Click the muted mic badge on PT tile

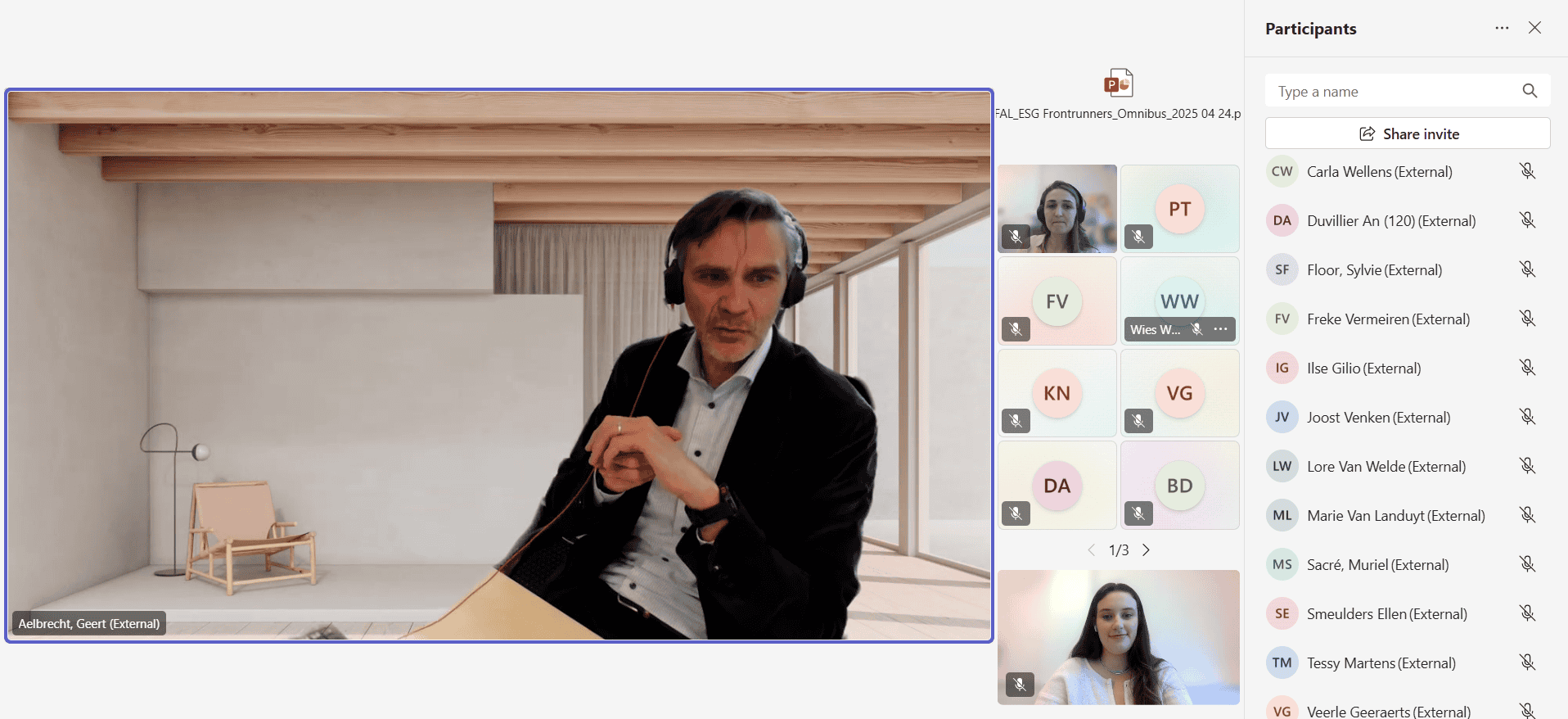1138,237
